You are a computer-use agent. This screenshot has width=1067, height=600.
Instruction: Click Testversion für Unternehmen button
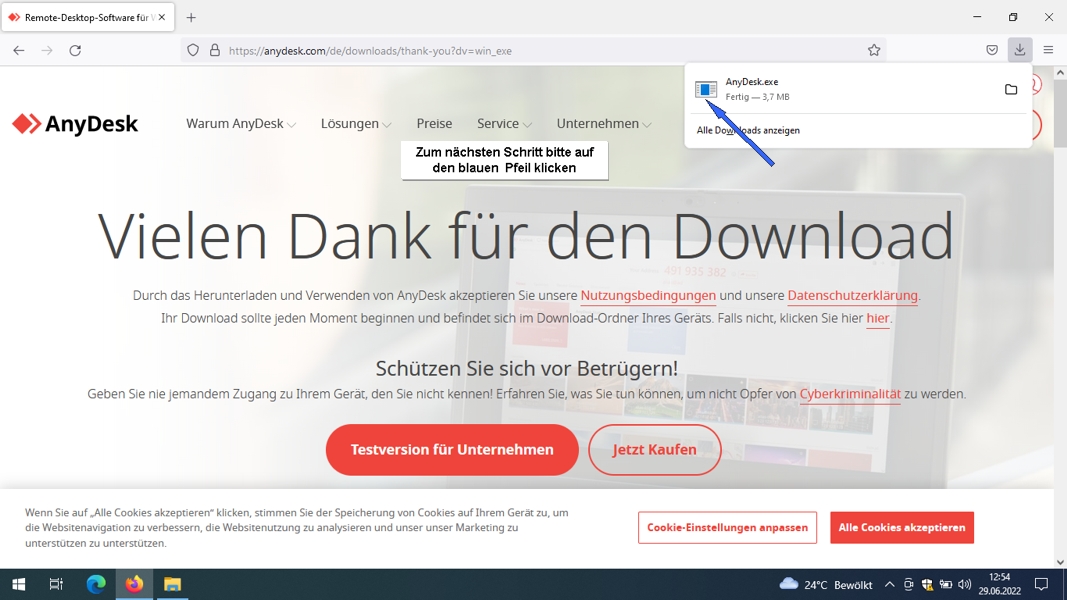tap(452, 450)
